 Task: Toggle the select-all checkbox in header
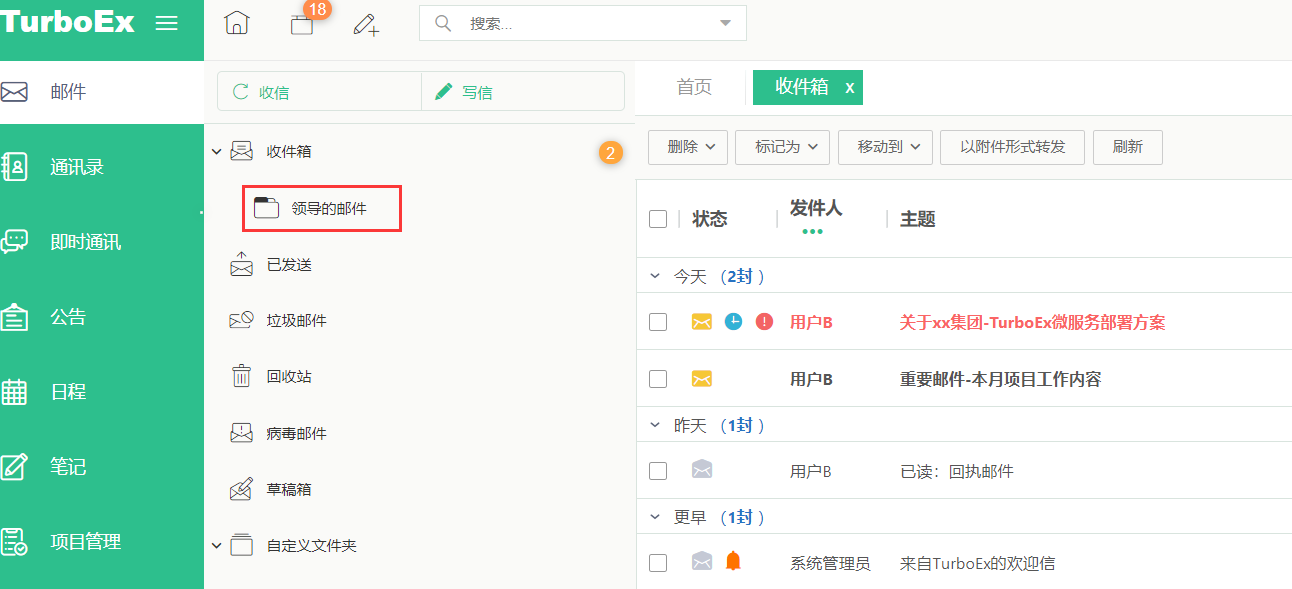click(658, 219)
